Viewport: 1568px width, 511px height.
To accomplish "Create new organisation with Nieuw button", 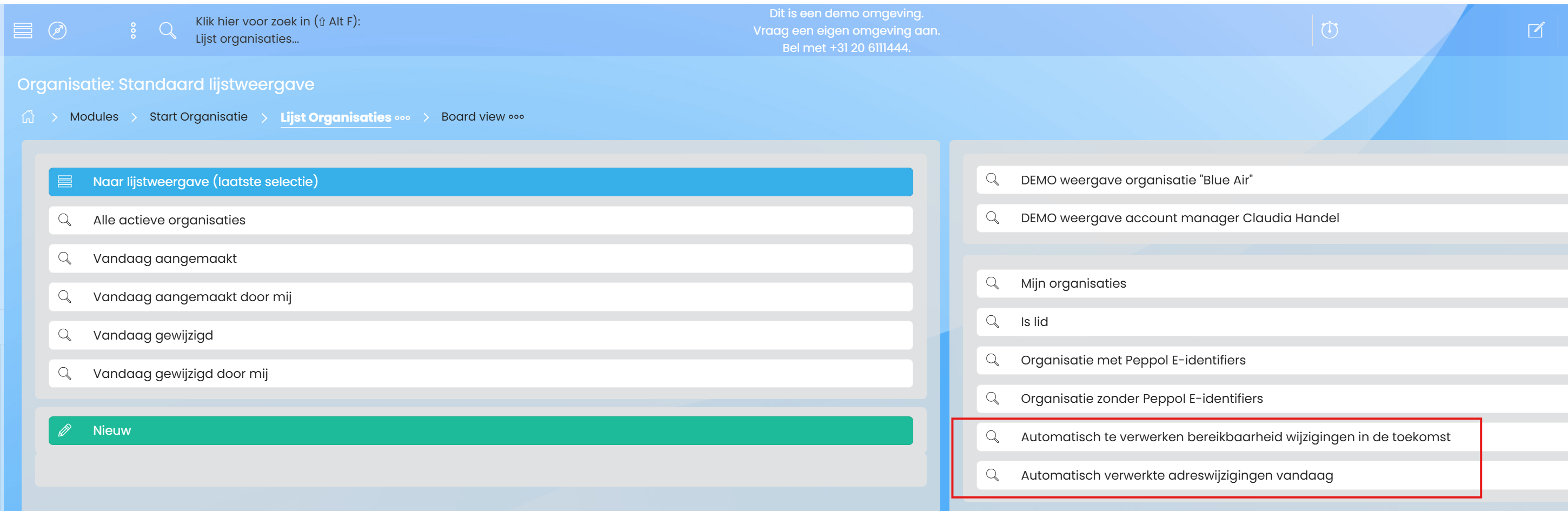I will point(481,430).
